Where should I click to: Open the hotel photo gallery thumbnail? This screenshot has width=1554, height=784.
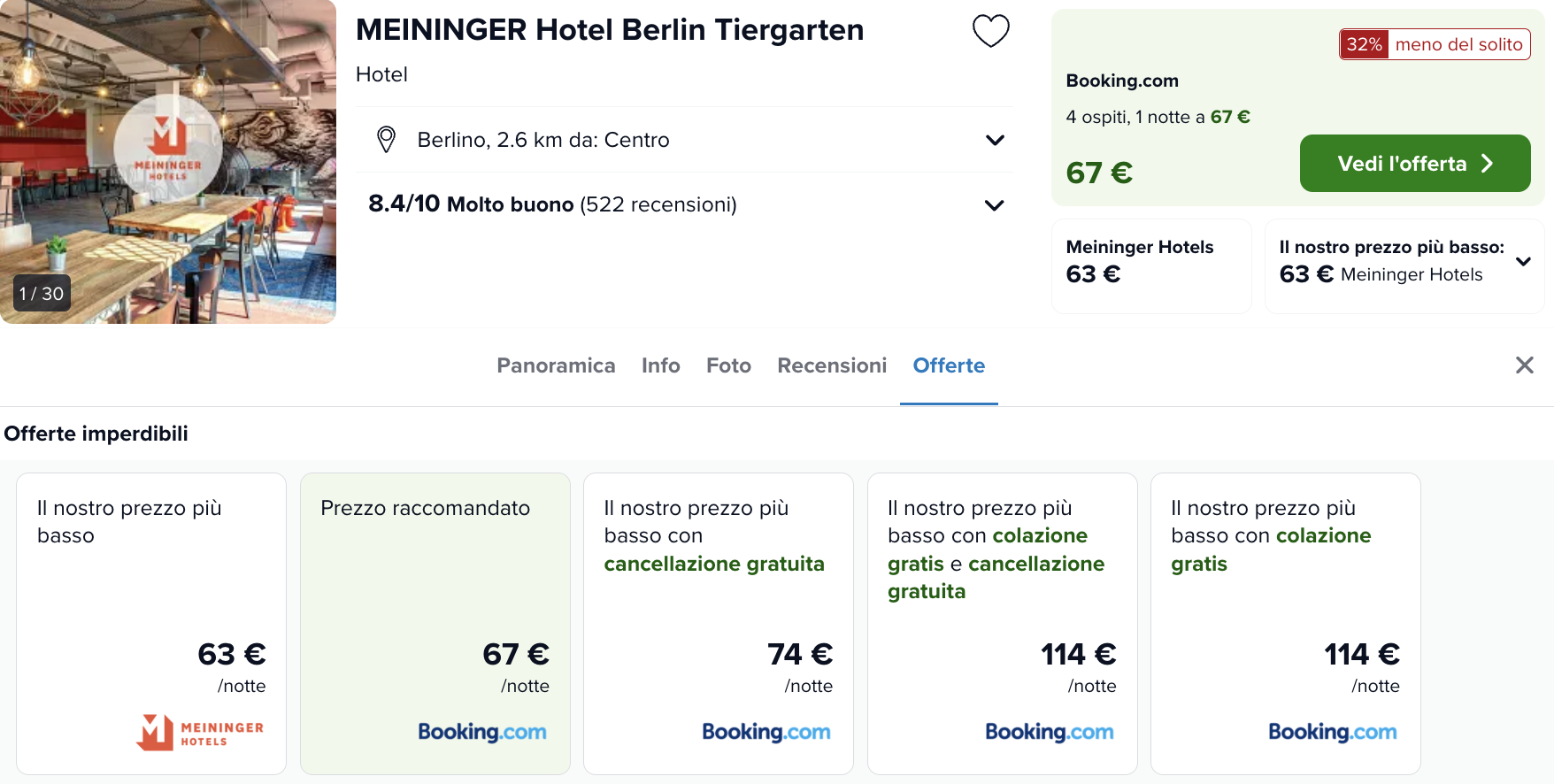(x=168, y=161)
